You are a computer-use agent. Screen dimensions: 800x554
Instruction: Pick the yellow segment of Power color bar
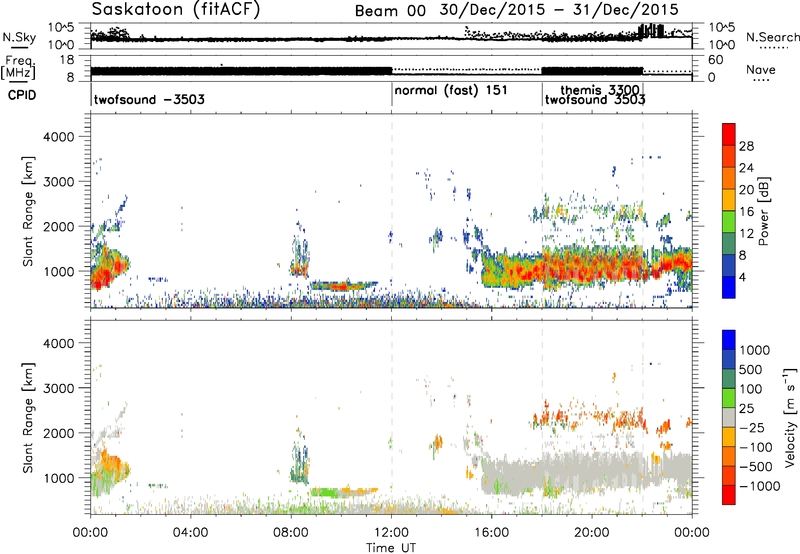click(729, 200)
